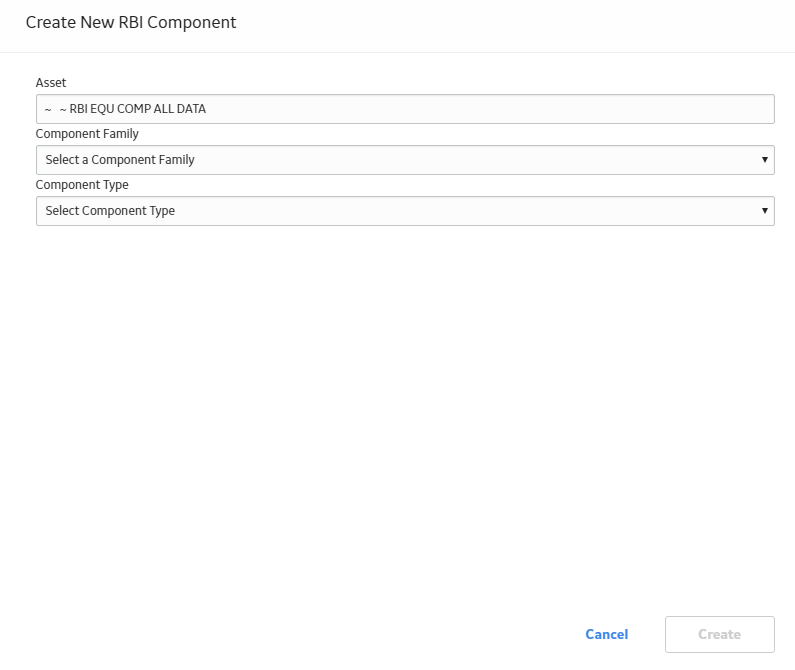The height and width of the screenshot is (670, 795).
Task: Click the 'Select Component Type' placeholder text
Action: click(110, 211)
